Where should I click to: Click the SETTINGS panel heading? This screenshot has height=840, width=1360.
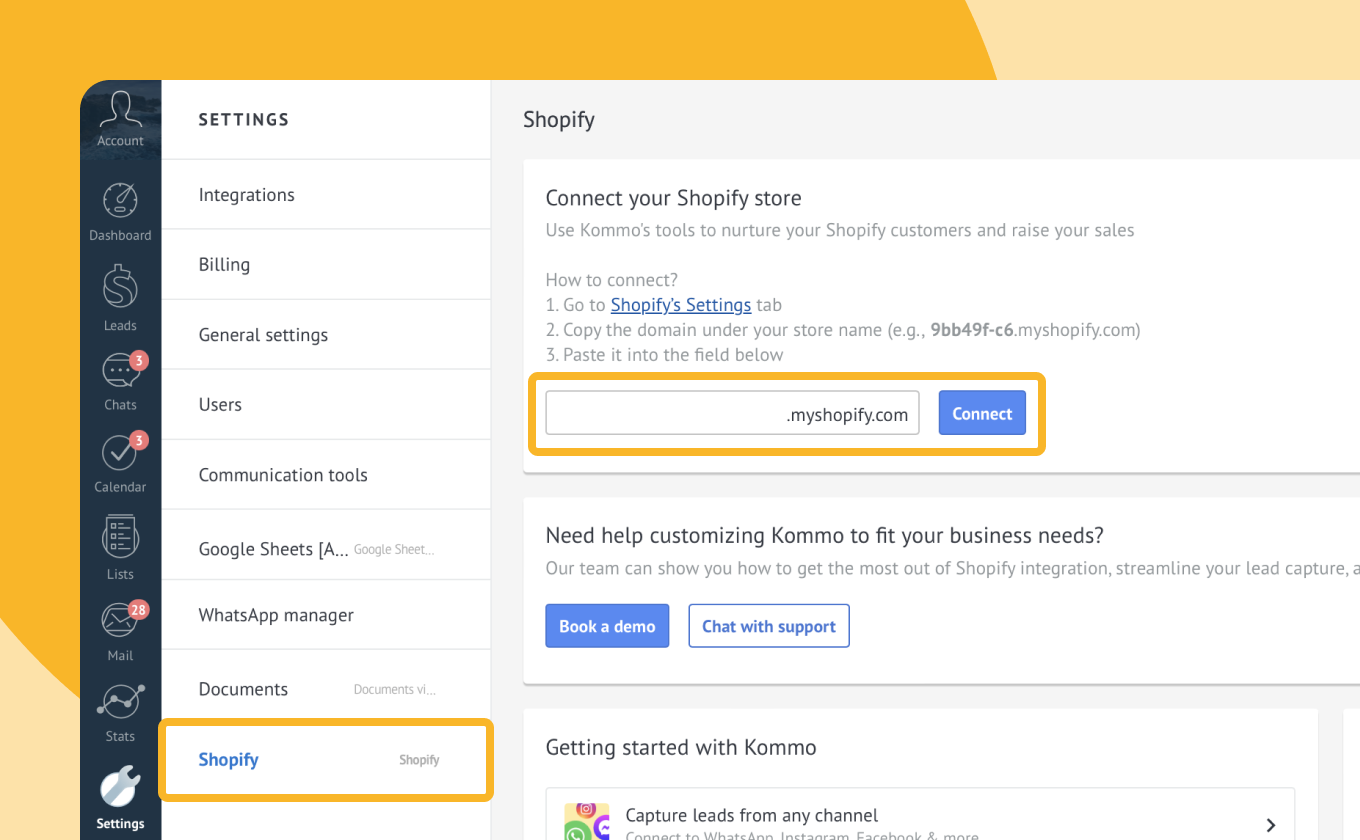tap(244, 120)
